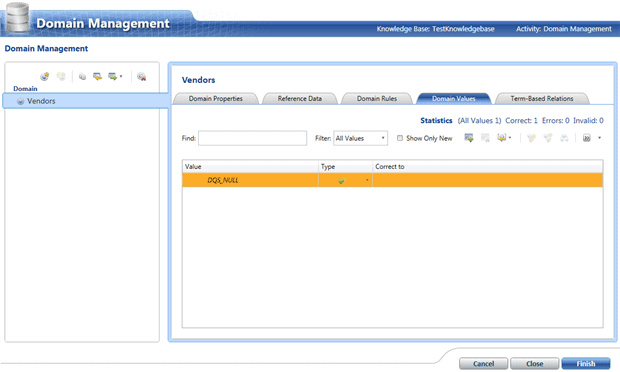Click the Delete Domain Value icon
This screenshot has width=620, height=372.
485,138
